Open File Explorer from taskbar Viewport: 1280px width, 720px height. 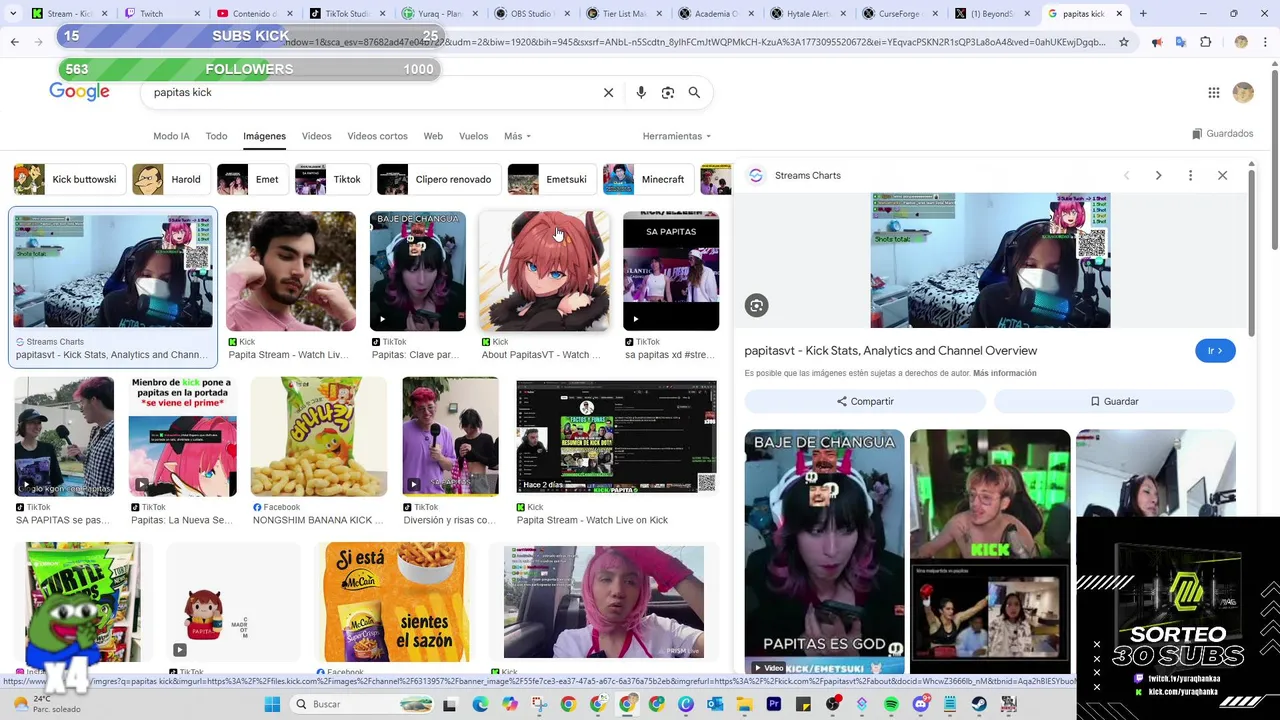coord(744,704)
